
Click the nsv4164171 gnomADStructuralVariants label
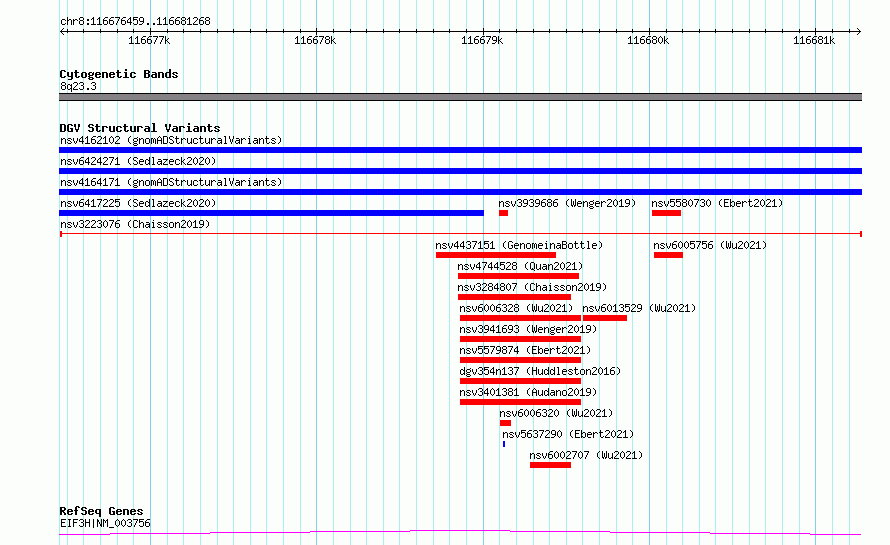pyautogui.click(x=171, y=182)
